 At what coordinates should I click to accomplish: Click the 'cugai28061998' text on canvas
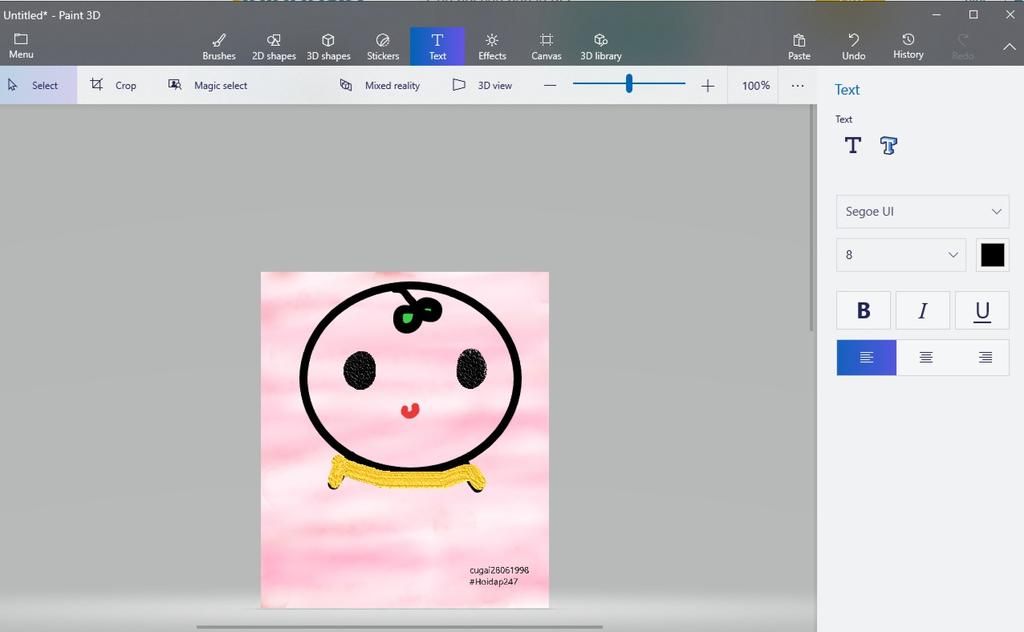[x=499, y=570]
